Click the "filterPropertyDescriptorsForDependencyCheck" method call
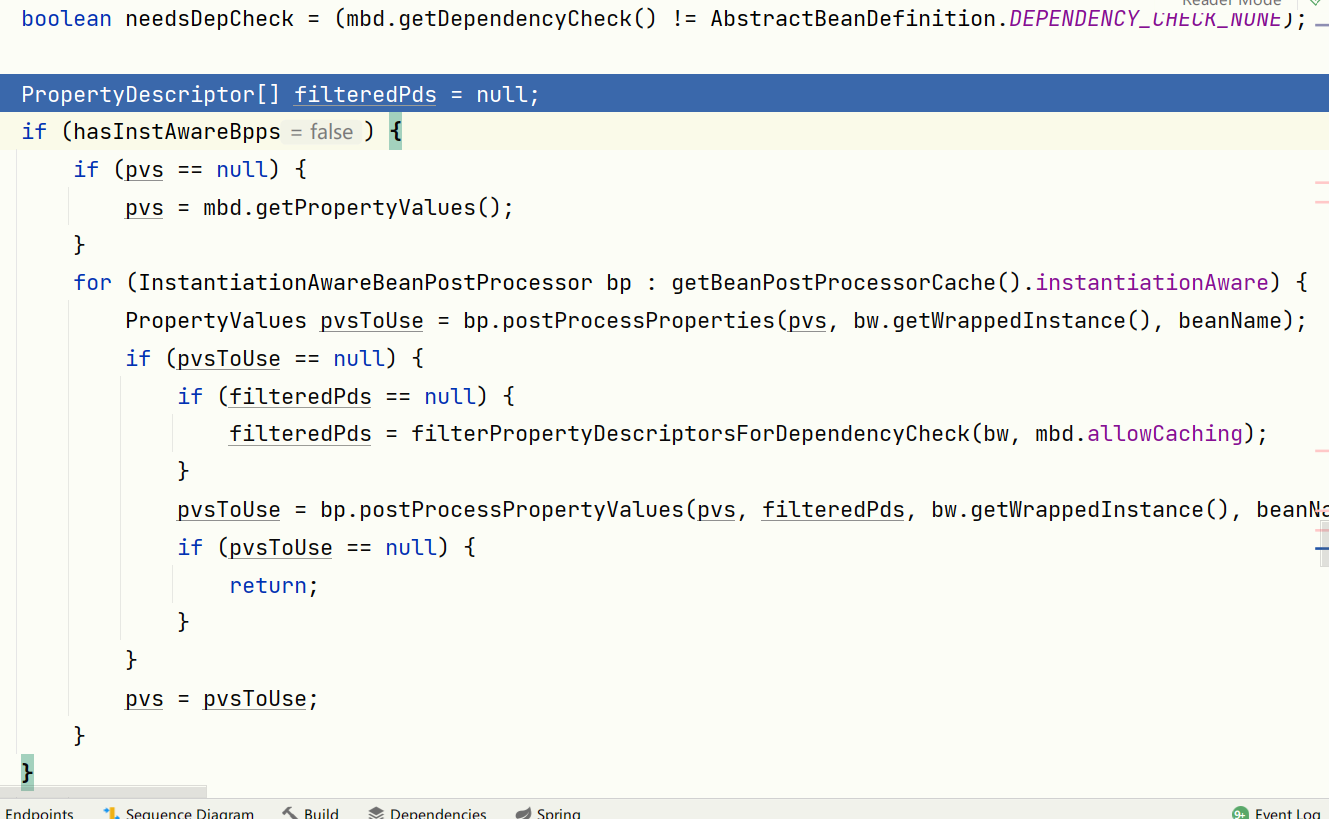Viewport: 1329px width, 819px height. [x=691, y=434]
